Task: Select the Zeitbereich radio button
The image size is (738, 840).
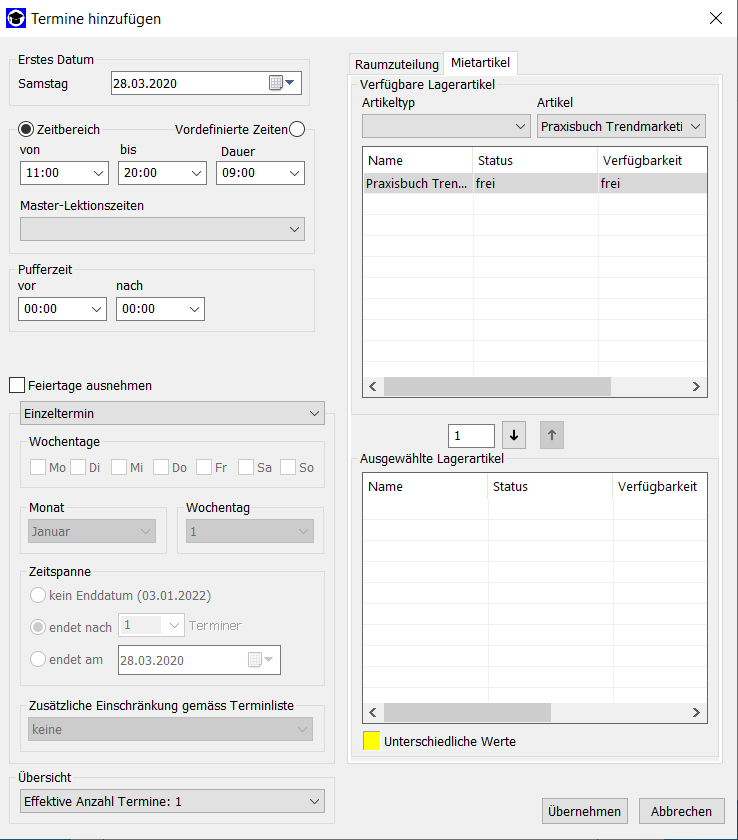Action: [x=27, y=129]
